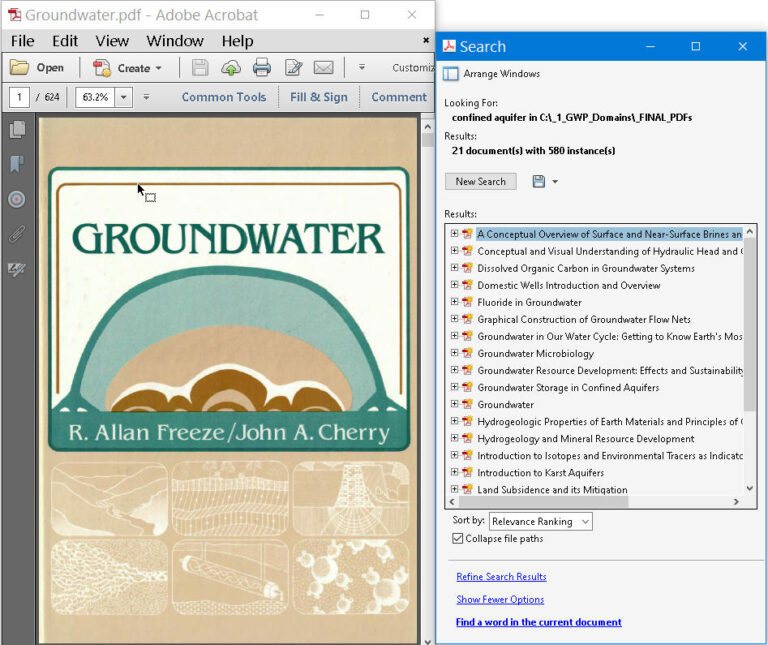Click the New Search button
768x645 pixels.
click(x=480, y=181)
